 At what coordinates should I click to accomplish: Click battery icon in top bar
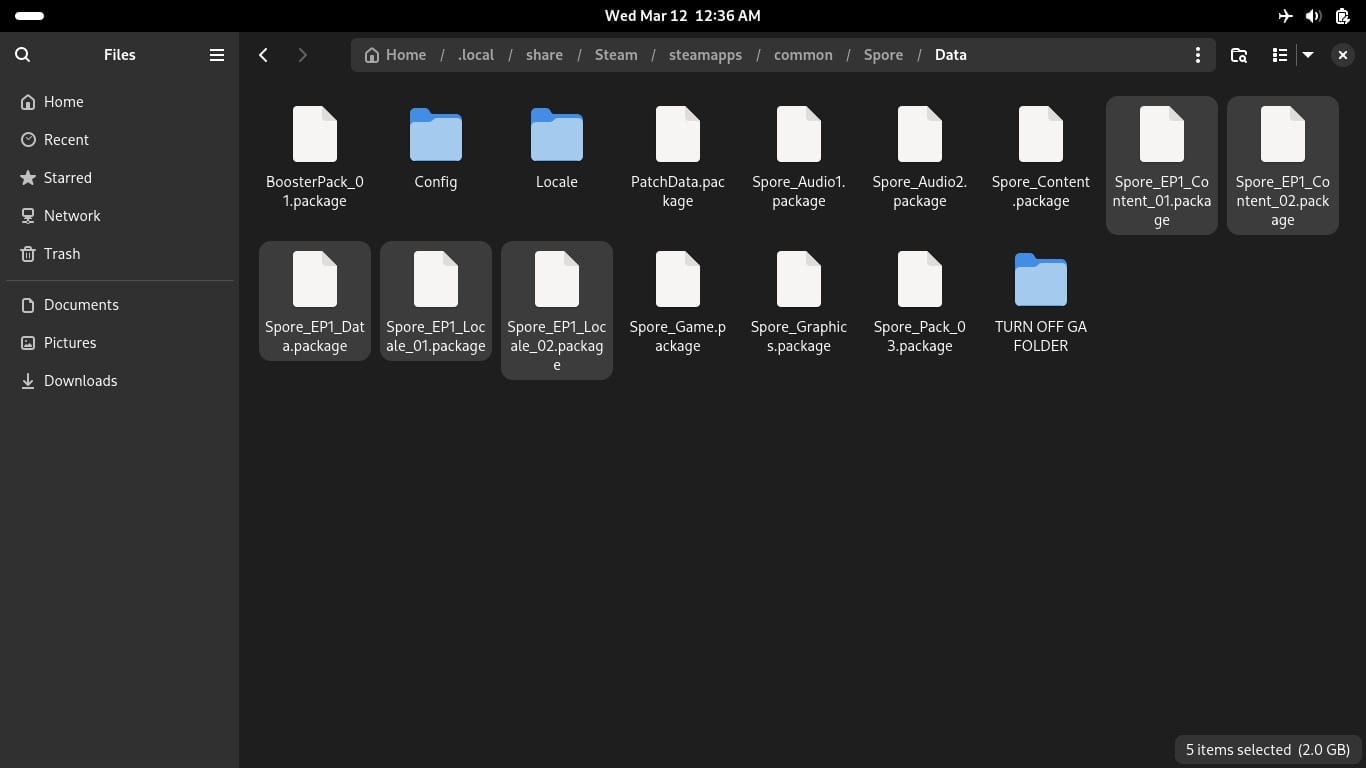(x=1343, y=16)
